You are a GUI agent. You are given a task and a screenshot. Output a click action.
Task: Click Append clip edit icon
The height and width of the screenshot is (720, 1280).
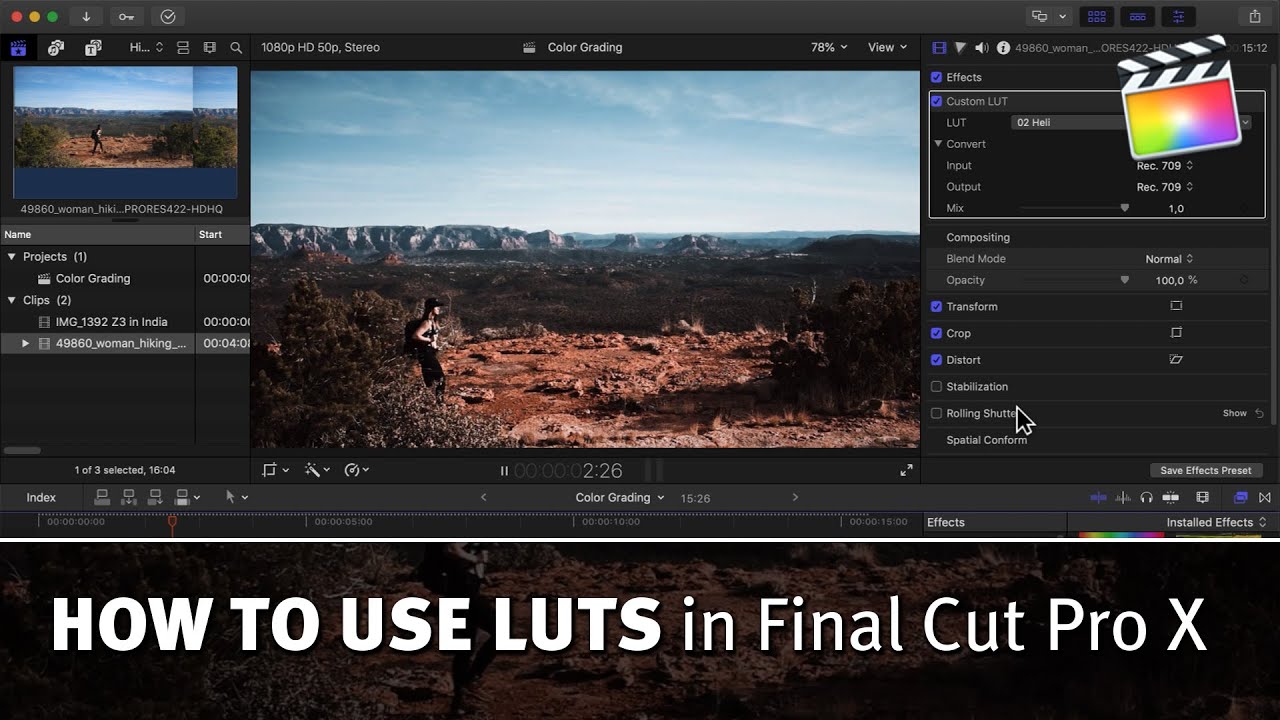point(155,497)
